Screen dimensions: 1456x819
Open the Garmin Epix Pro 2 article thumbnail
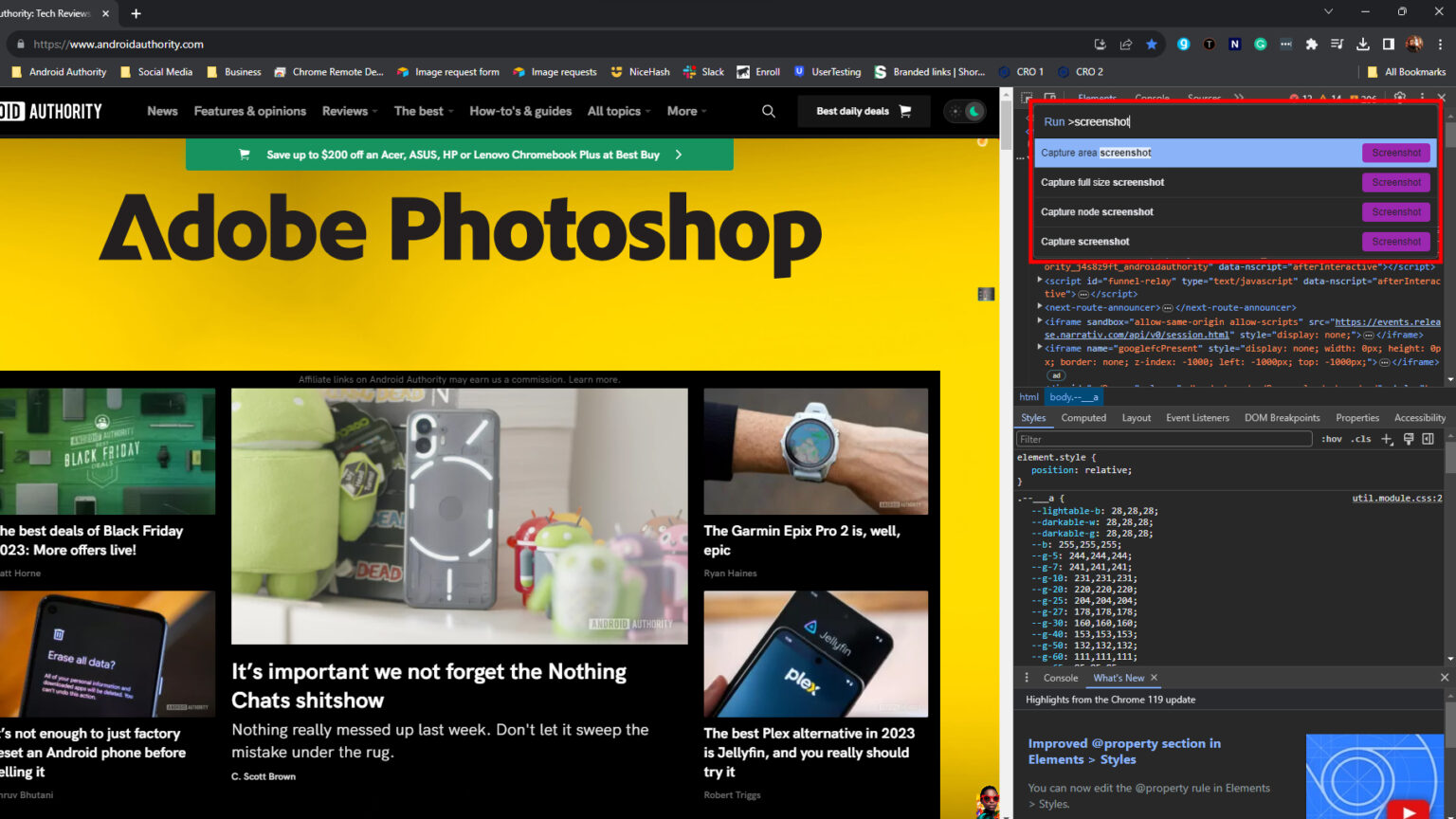pos(815,451)
